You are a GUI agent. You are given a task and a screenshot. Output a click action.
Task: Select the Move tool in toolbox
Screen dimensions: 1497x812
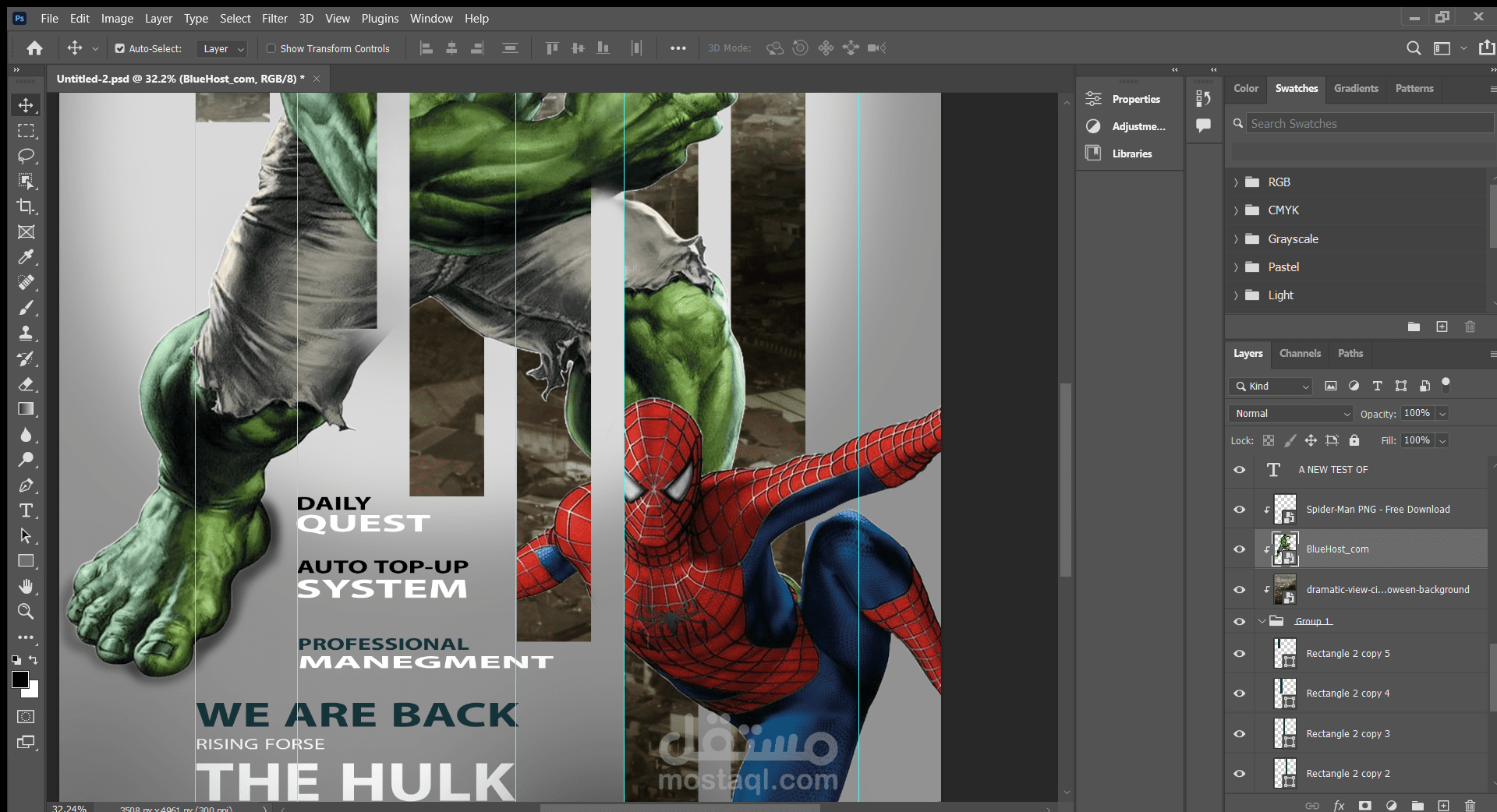click(x=26, y=105)
